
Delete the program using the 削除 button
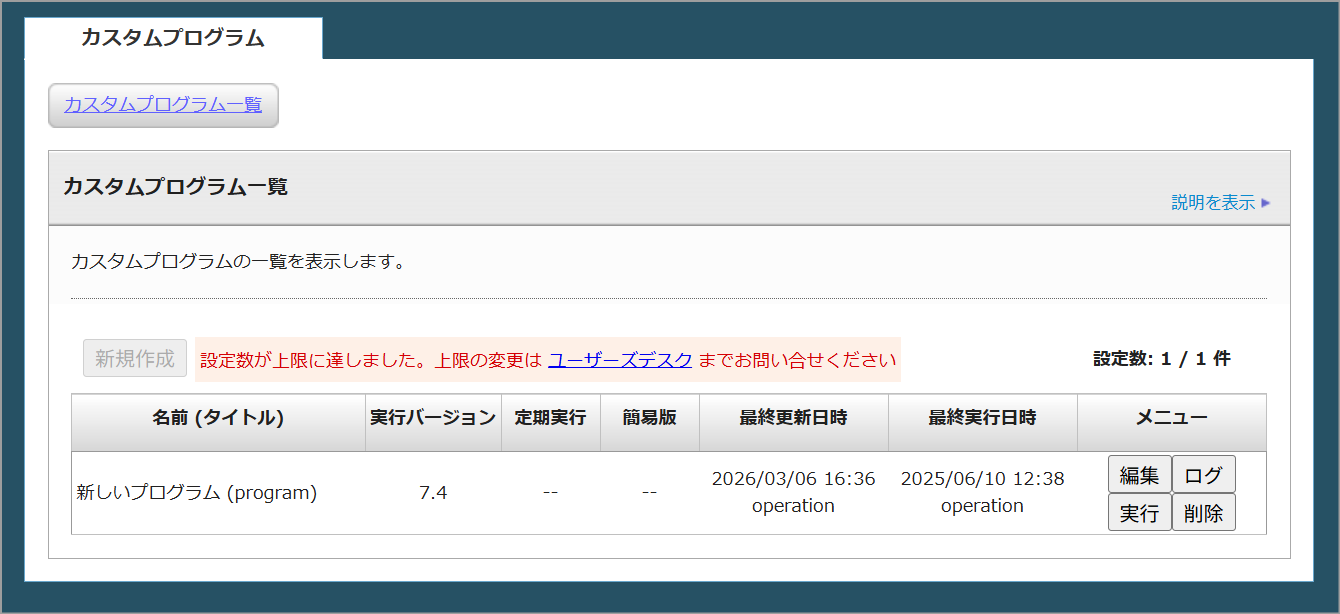(x=1203, y=513)
